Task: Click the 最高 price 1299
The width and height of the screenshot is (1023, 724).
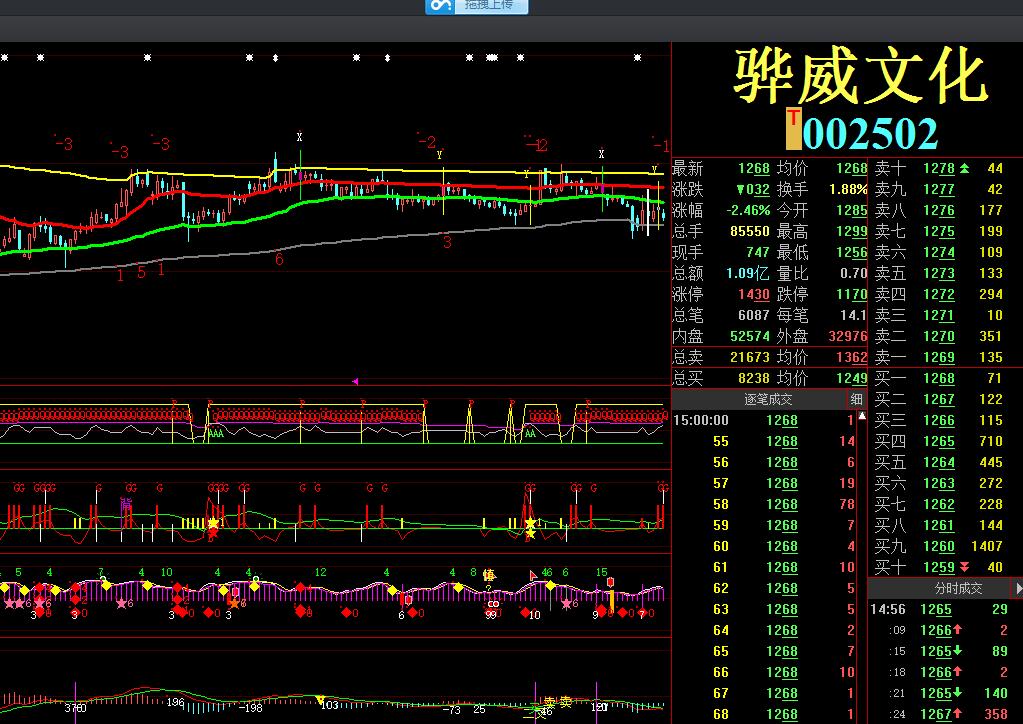Action: (x=852, y=232)
